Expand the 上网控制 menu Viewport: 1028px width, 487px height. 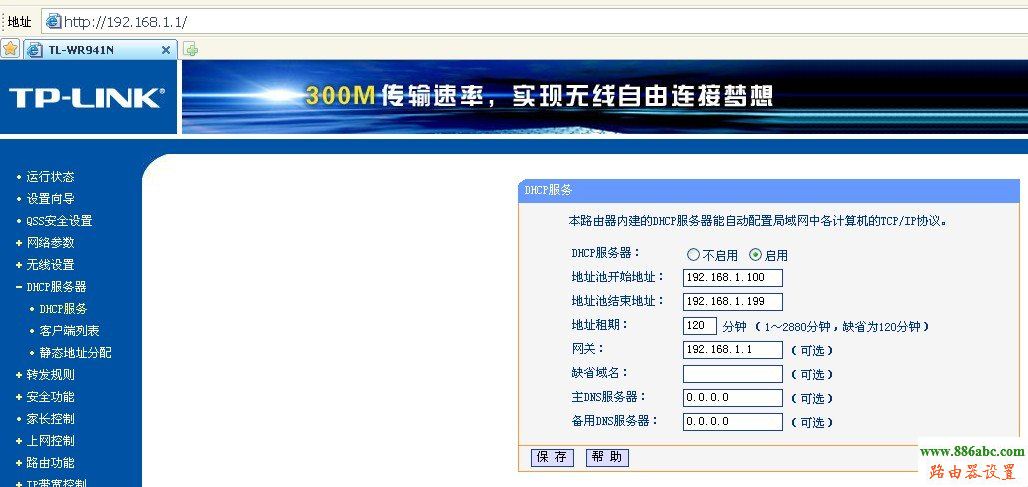click(x=50, y=441)
